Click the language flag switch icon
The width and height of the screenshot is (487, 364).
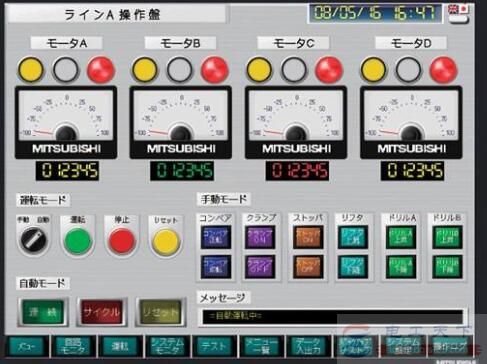click(x=459, y=14)
